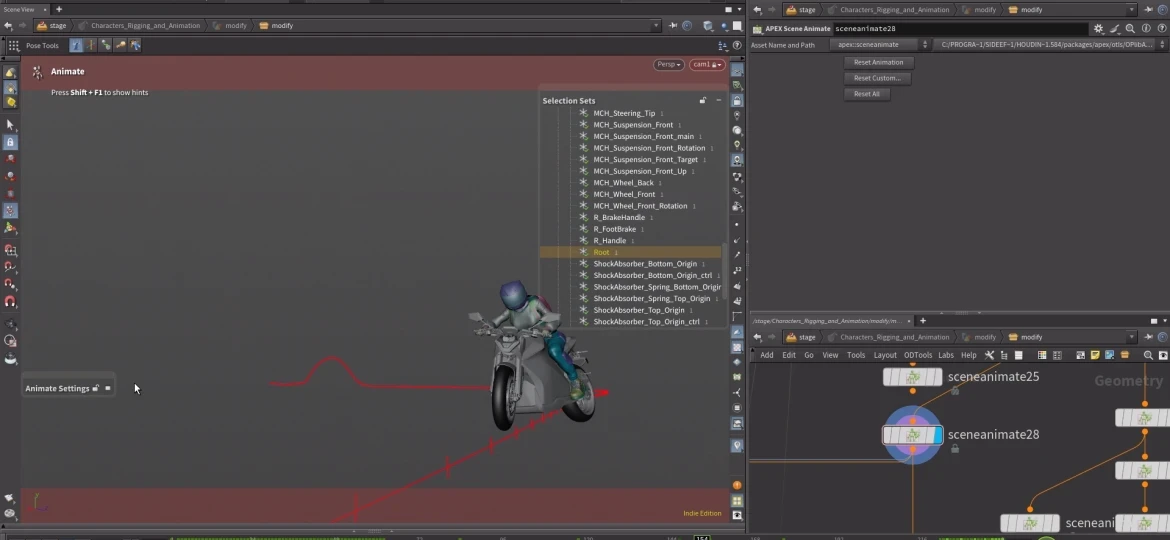Toggle the Secure Selection lock icon
The image size is (1170, 540).
10,142
